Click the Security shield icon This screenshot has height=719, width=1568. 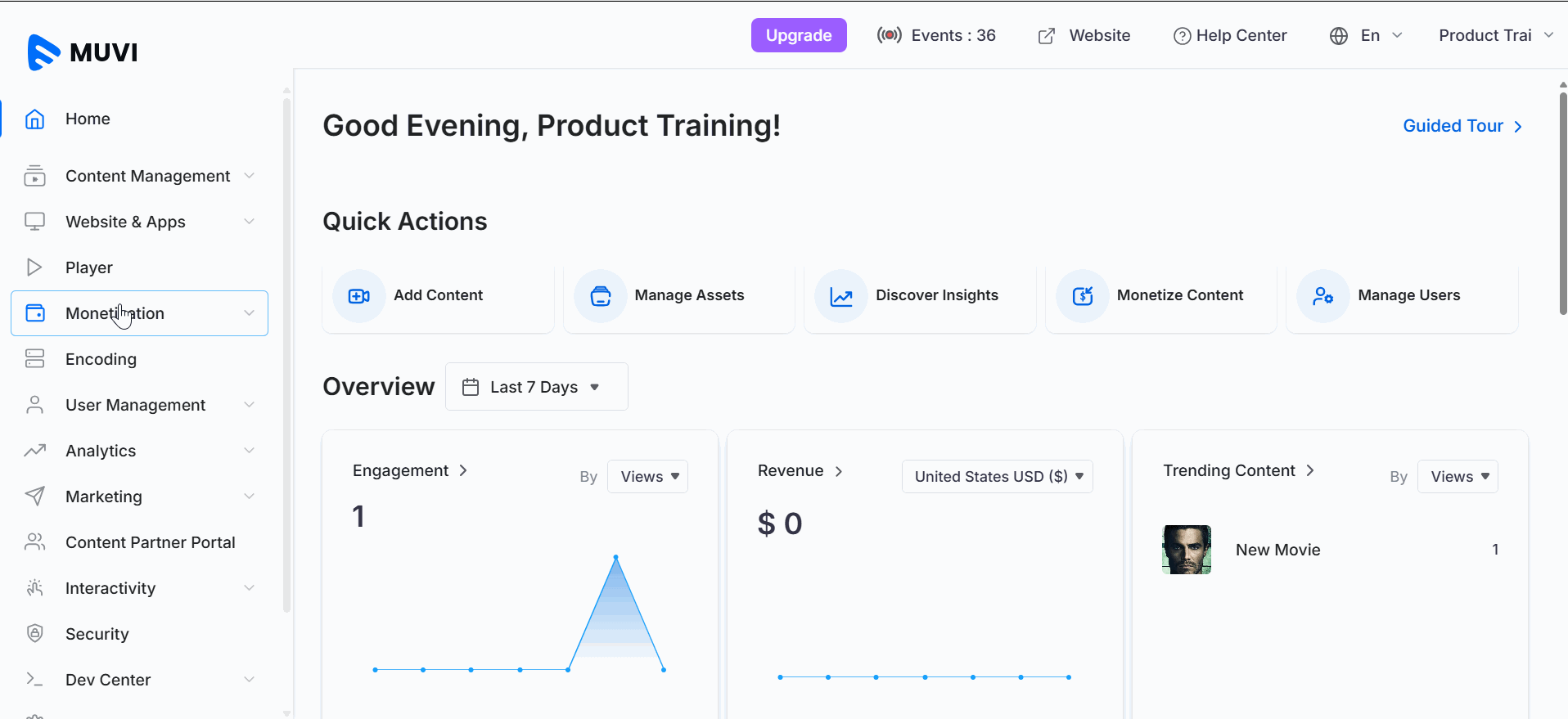(34, 634)
